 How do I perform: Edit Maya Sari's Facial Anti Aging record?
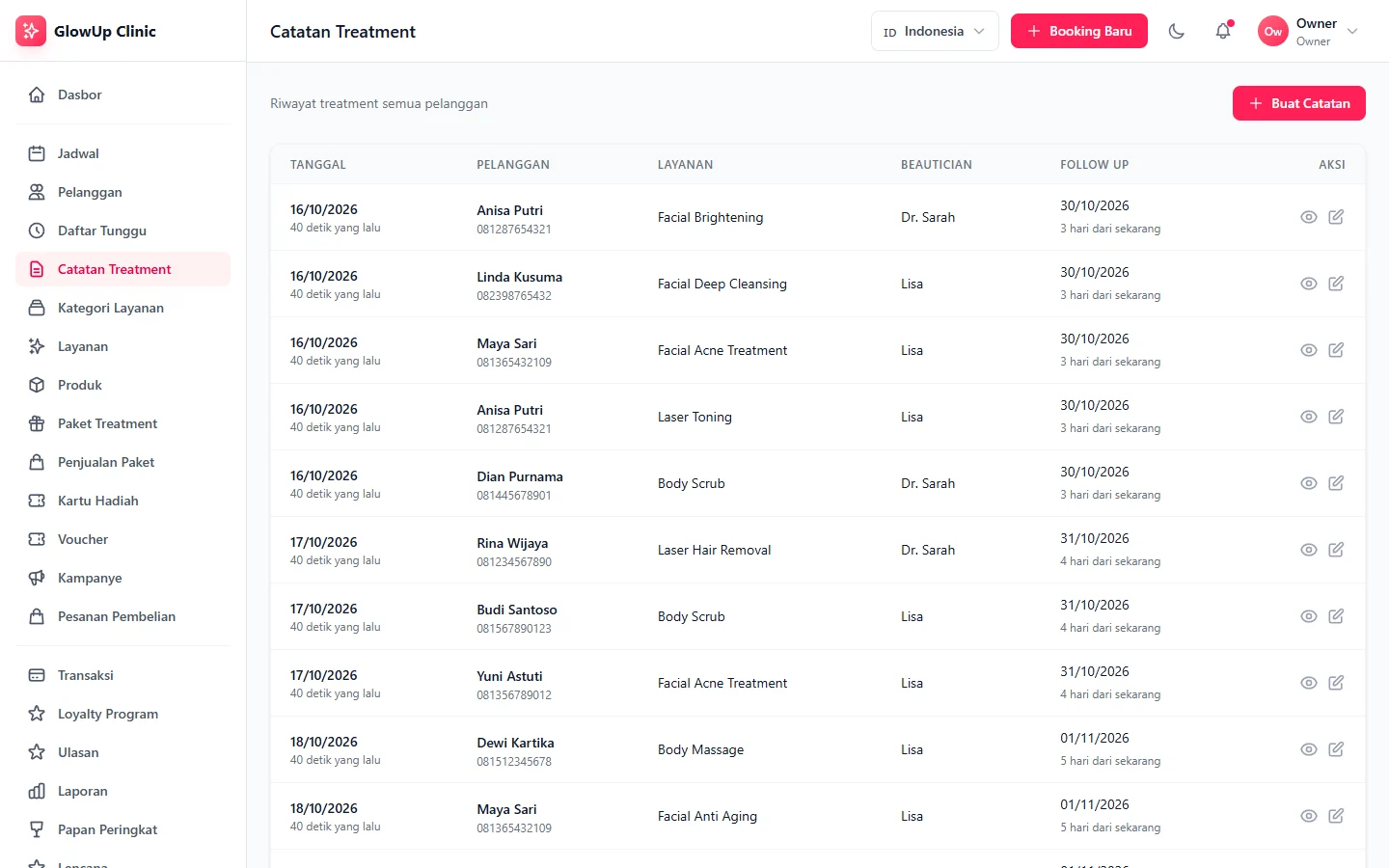point(1336,816)
